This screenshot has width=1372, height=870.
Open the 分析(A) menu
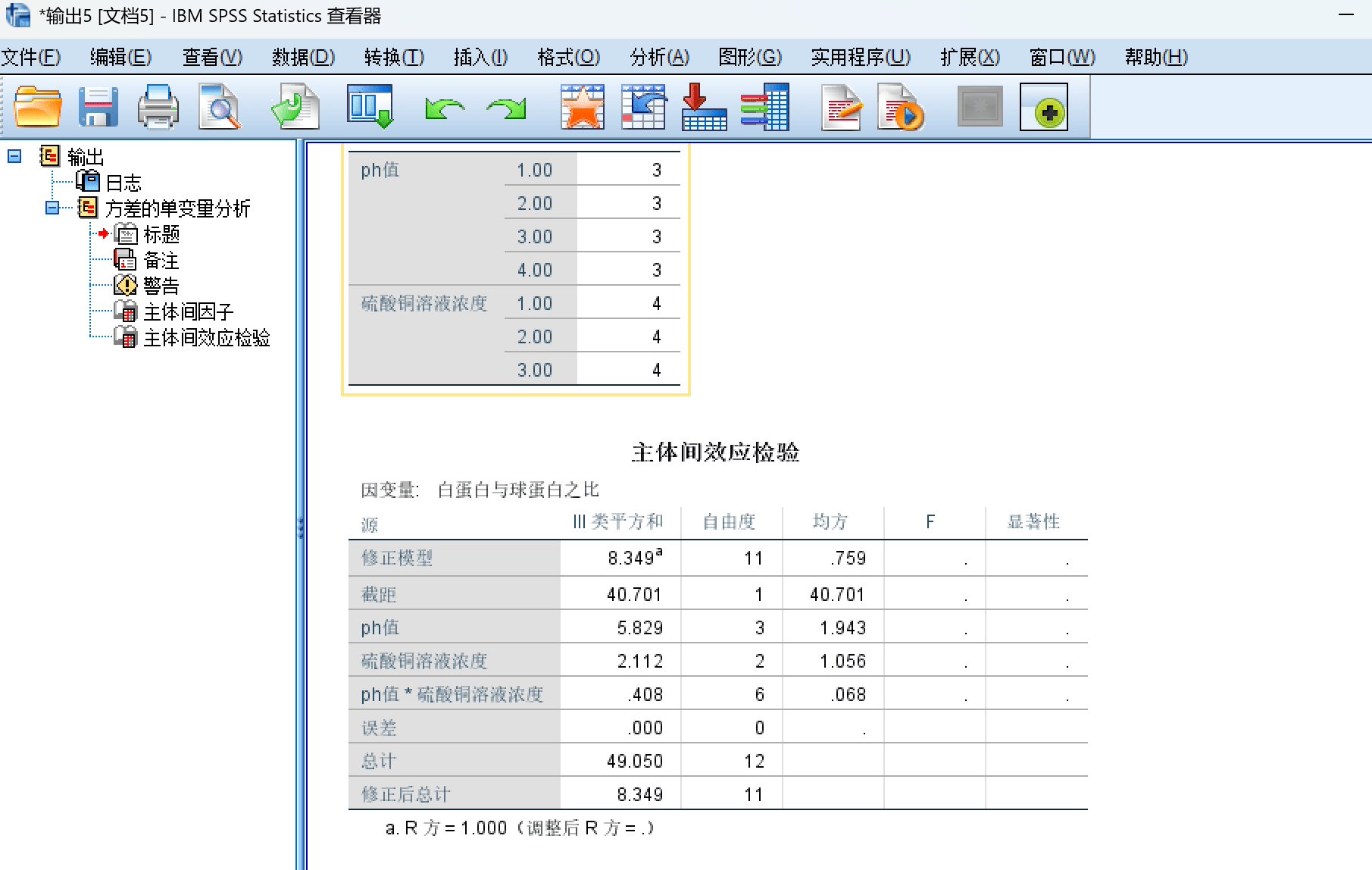[659, 57]
